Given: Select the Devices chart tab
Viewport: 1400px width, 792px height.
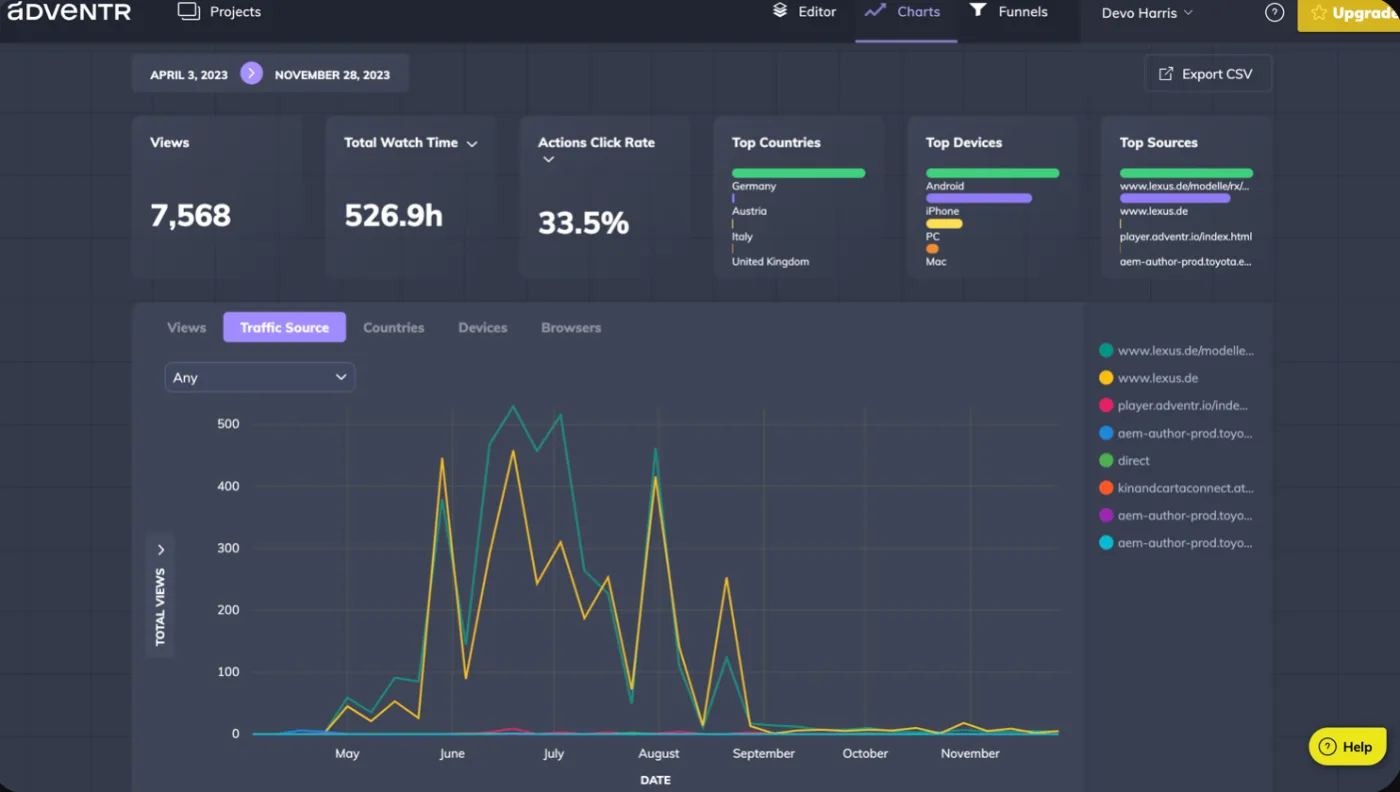Looking at the screenshot, I should (483, 327).
